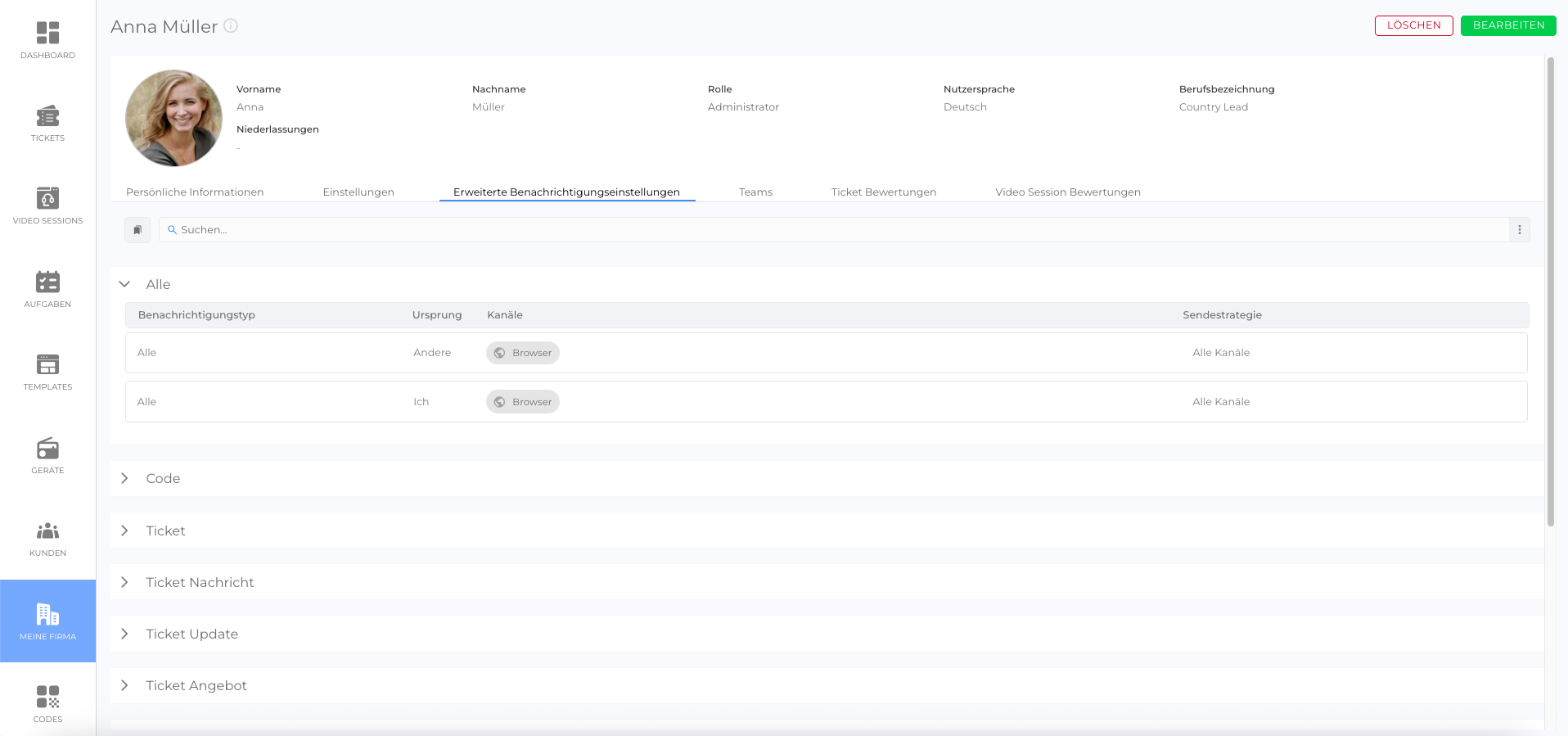The width and height of the screenshot is (1568, 736).
Task: Click the info icon beside Anna Müller
Action: click(x=231, y=26)
